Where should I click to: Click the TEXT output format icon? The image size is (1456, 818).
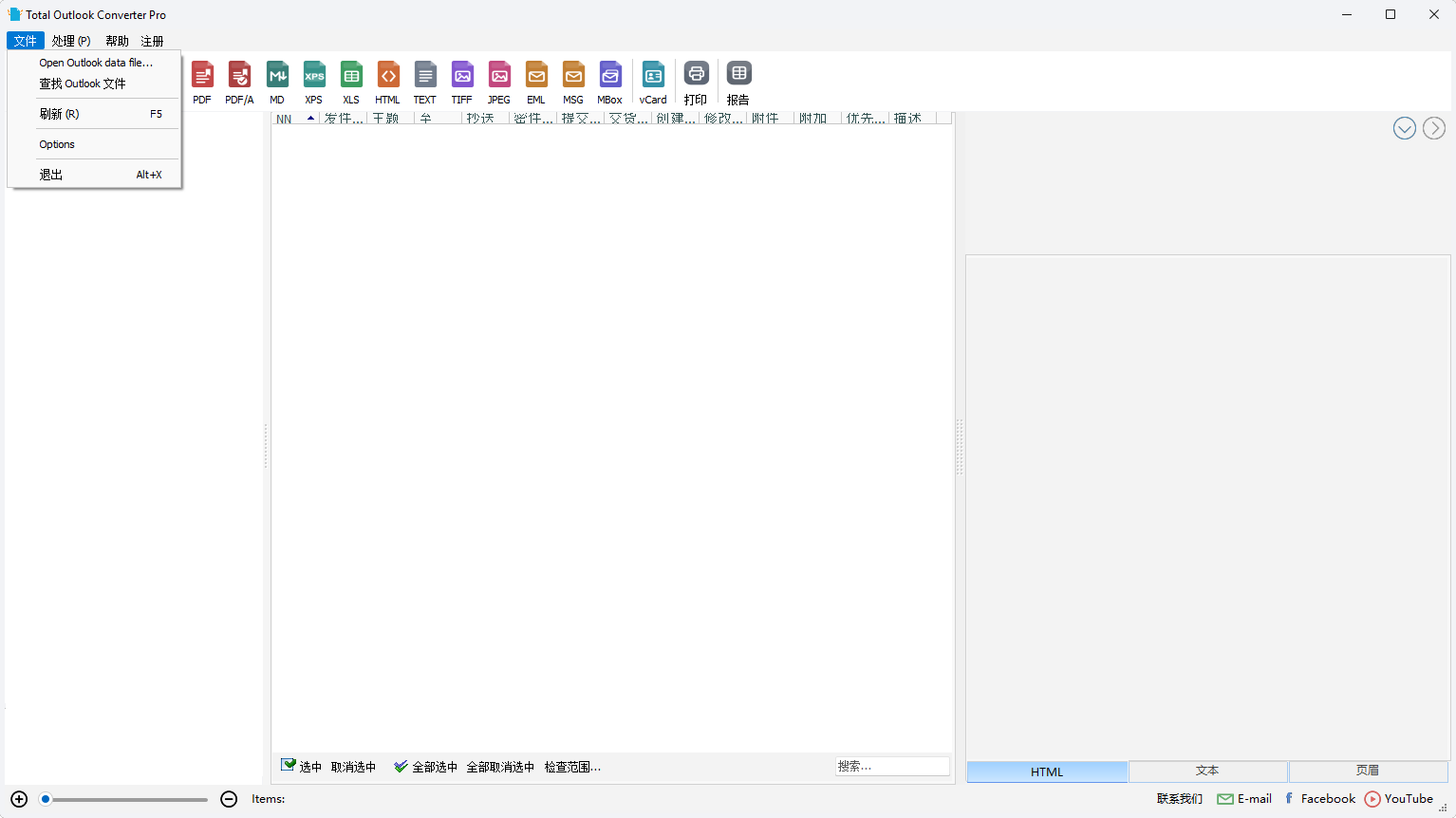coord(425,83)
